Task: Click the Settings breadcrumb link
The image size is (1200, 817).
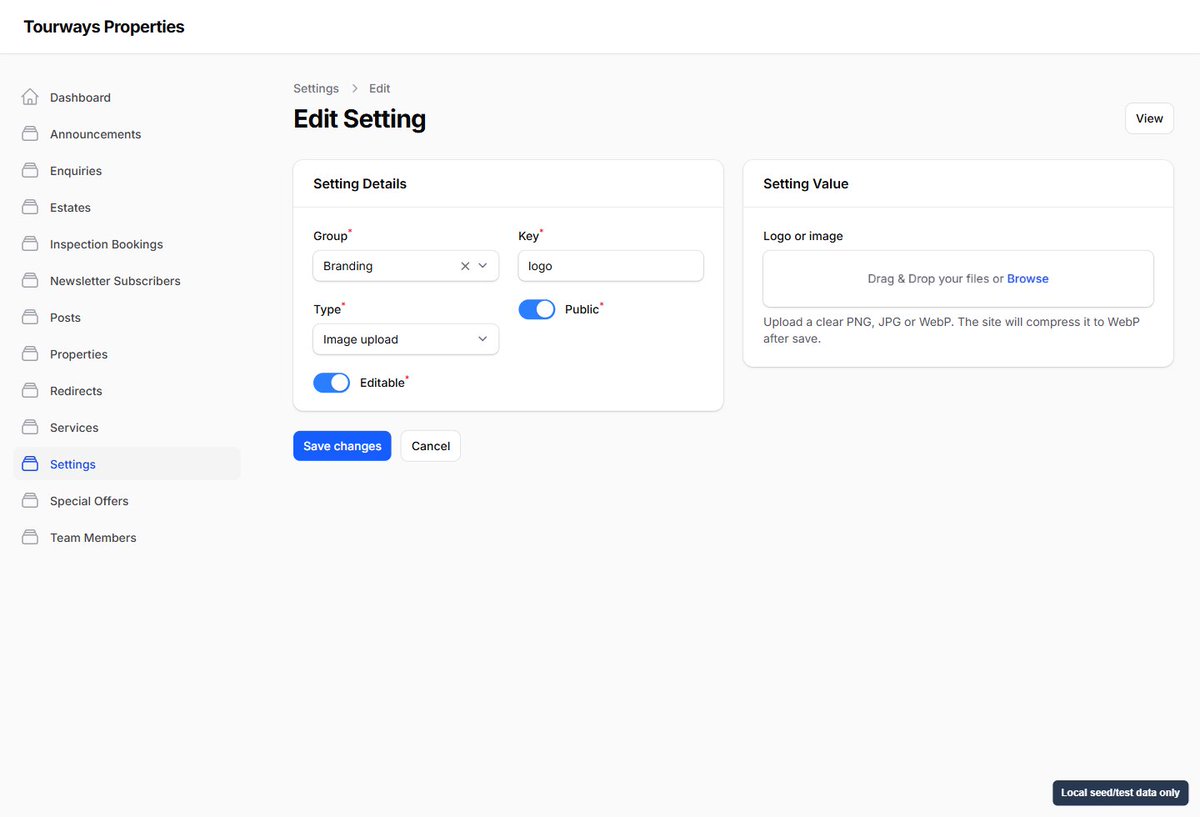Action: coord(316,89)
